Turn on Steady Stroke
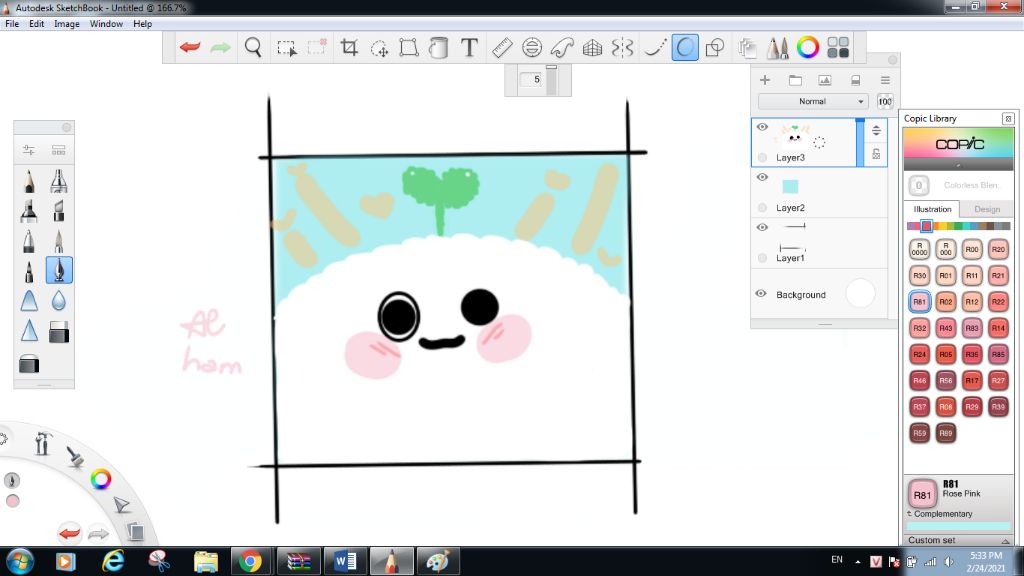Image resolution: width=1024 pixels, height=576 pixels. tap(654, 47)
